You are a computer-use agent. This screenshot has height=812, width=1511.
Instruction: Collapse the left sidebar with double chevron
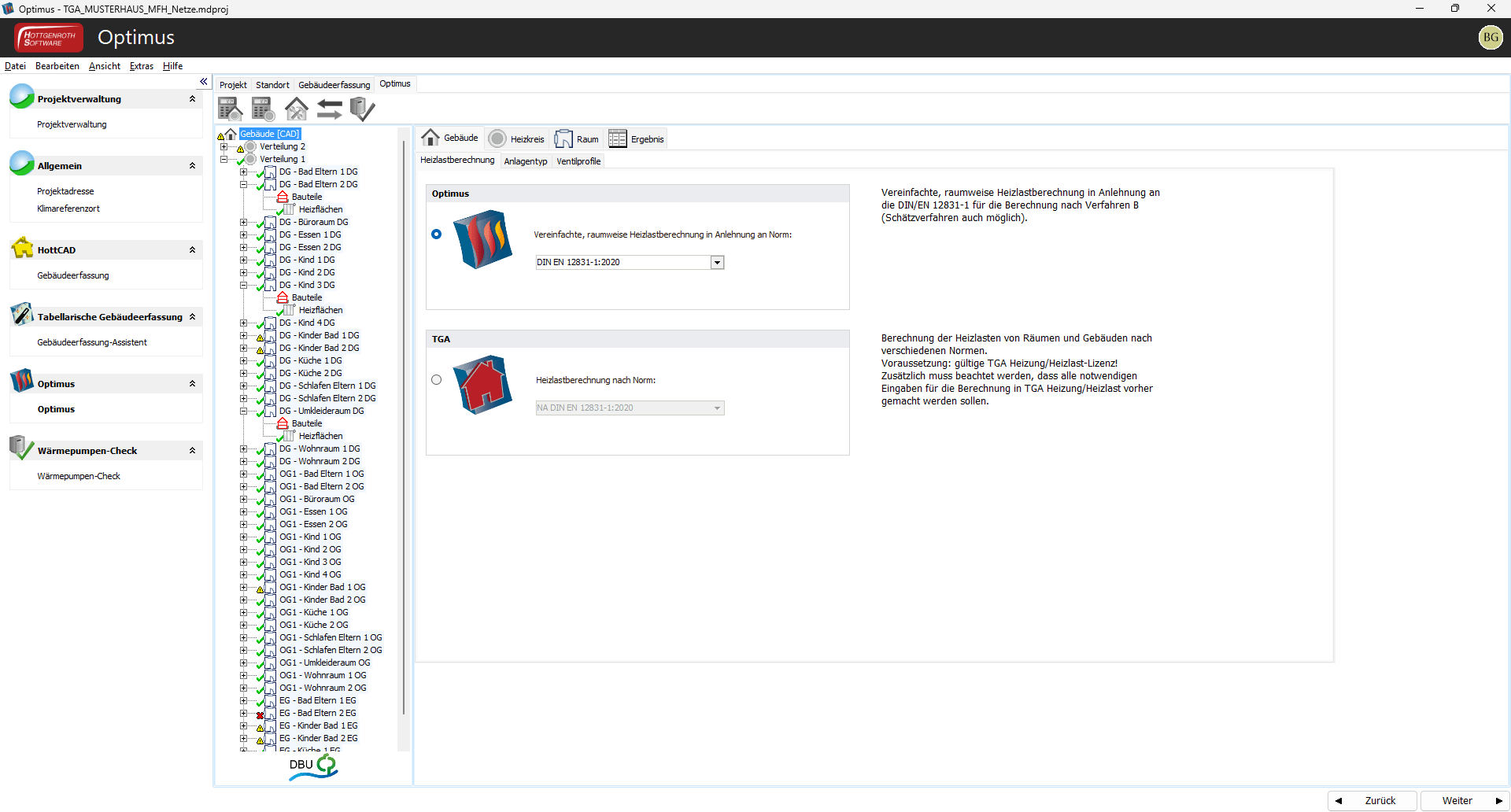point(204,82)
